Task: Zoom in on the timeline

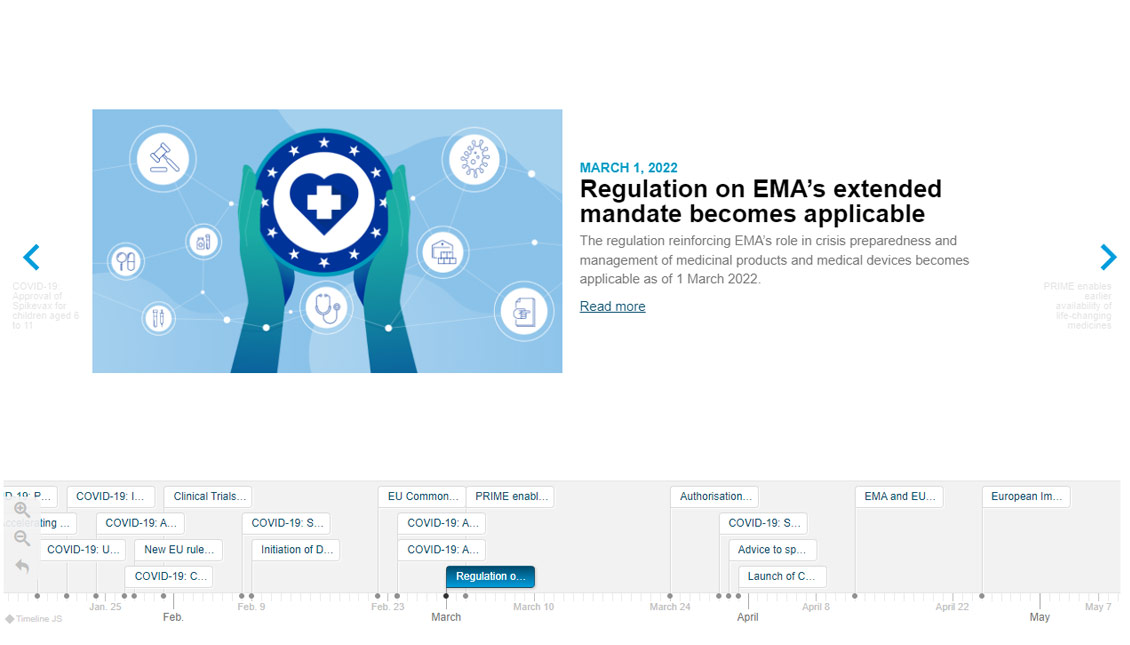Action: (x=22, y=510)
